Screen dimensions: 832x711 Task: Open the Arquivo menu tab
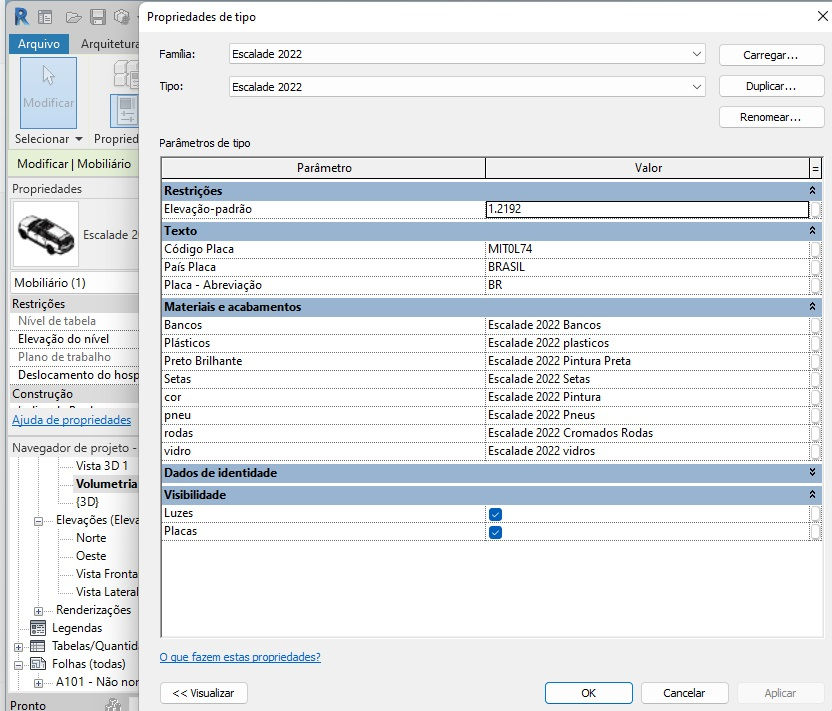[x=39, y=44]
